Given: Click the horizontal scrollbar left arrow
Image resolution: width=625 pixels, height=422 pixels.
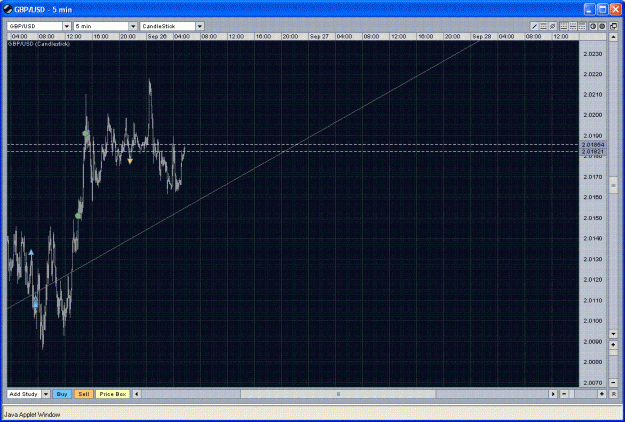Looking at the screenshot, I should point(137,394).
